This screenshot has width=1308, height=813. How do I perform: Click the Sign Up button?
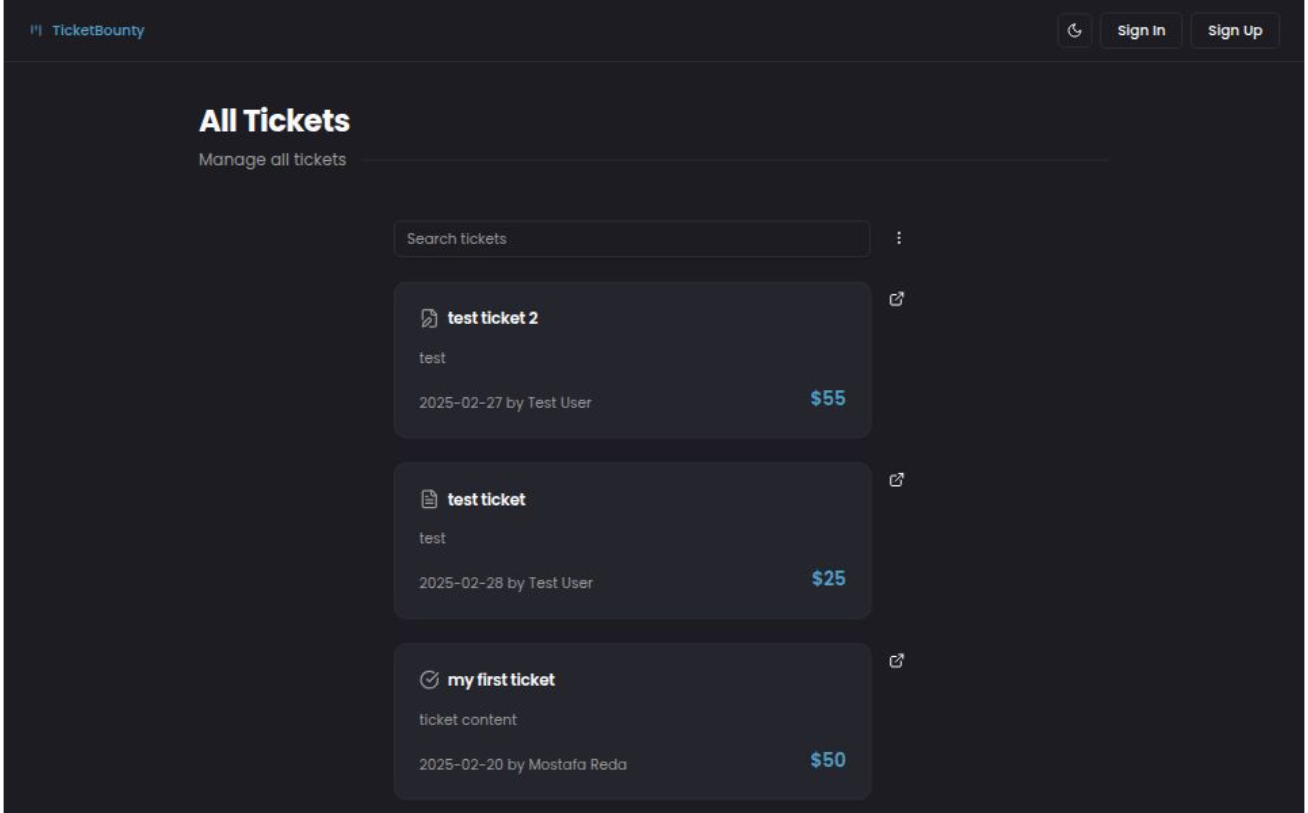[1235, 30]
